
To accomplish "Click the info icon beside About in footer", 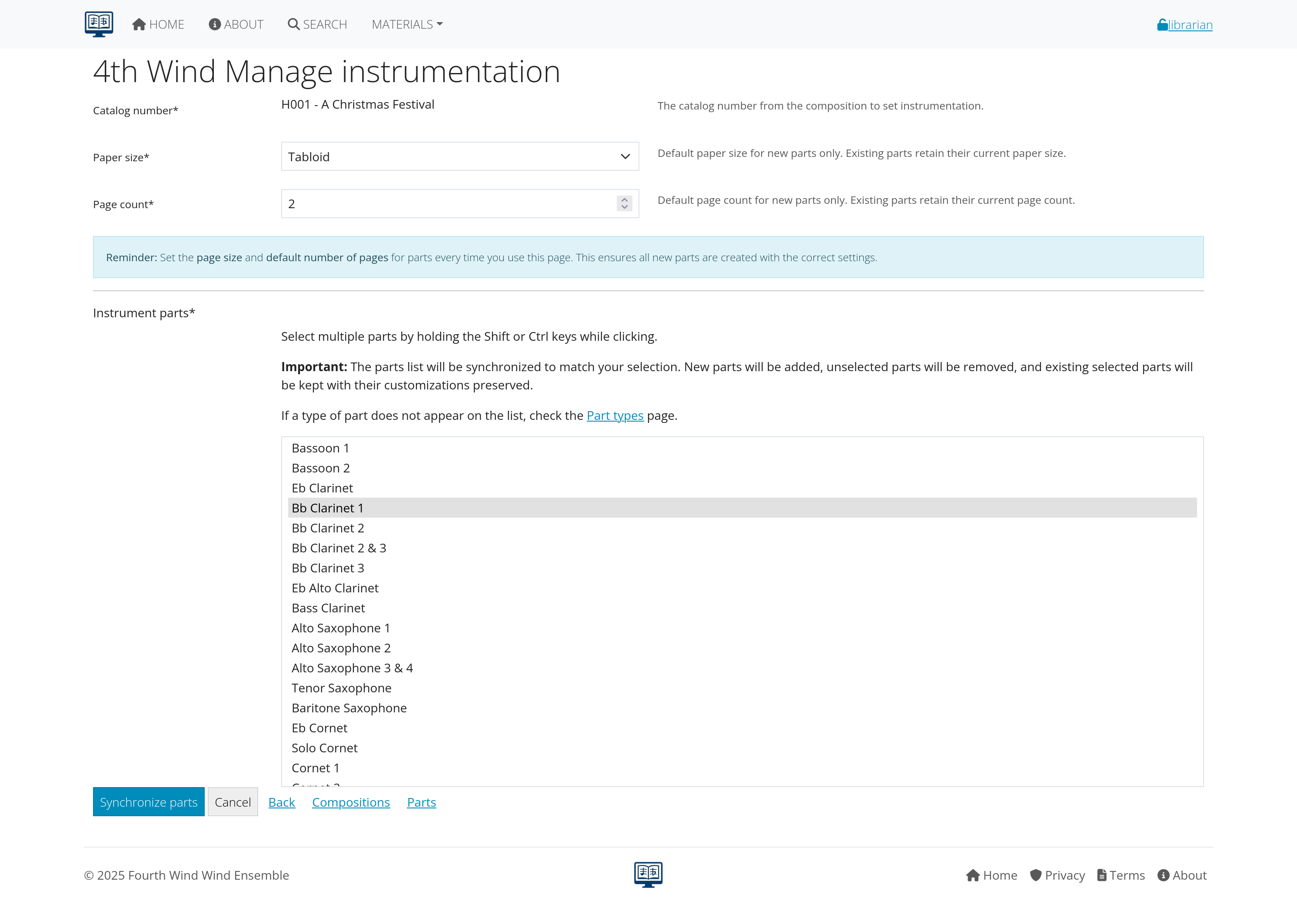I will tap(1164, 875).
